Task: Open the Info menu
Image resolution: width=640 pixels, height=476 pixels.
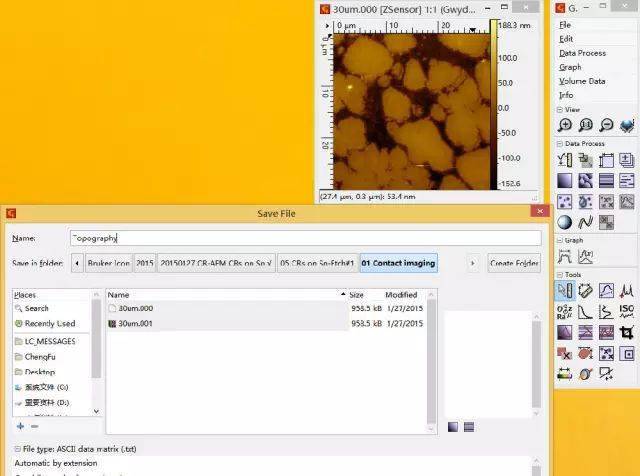Action: (x=566, y=95)
